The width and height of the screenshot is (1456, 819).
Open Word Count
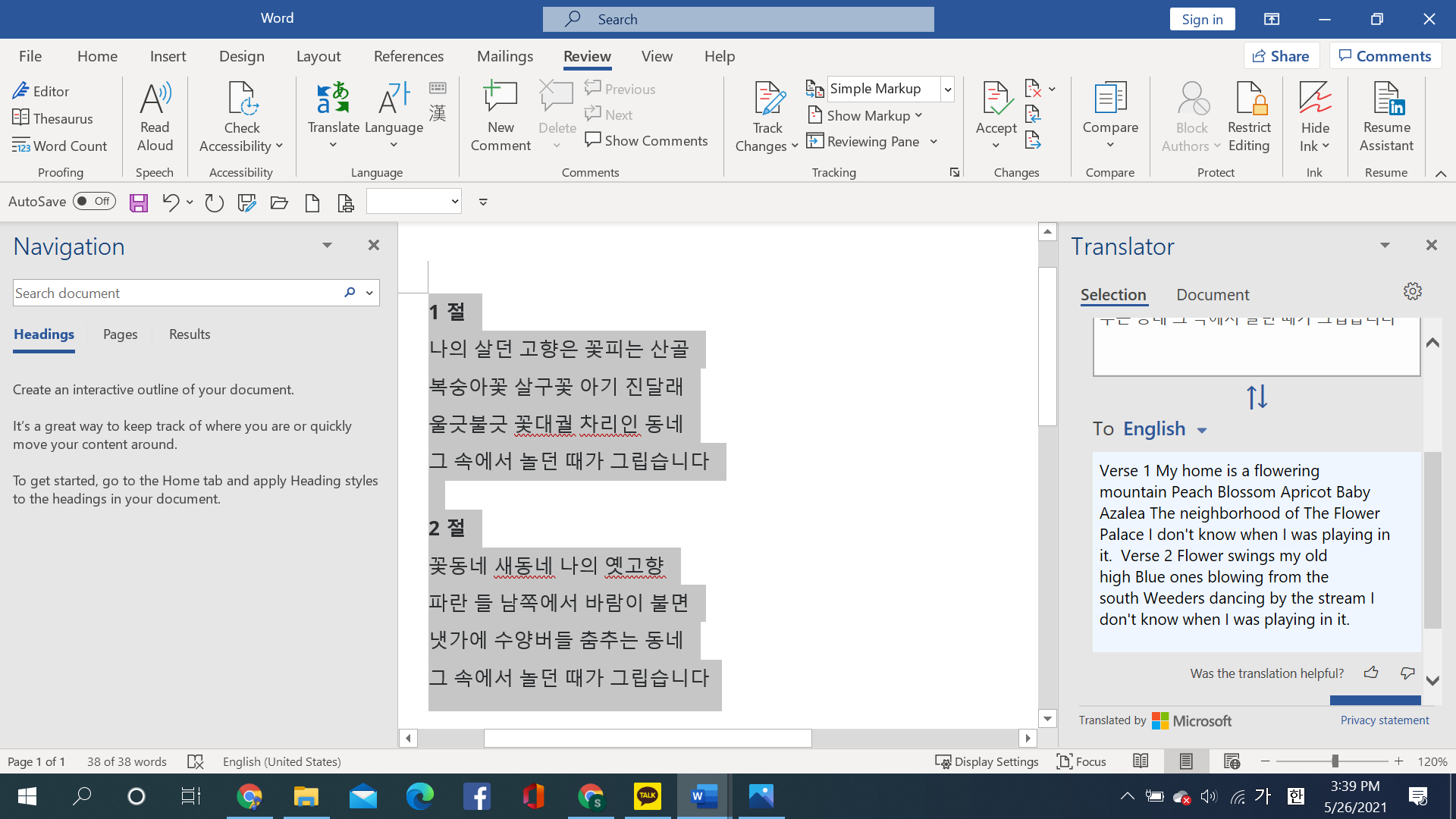coord(59,146)
